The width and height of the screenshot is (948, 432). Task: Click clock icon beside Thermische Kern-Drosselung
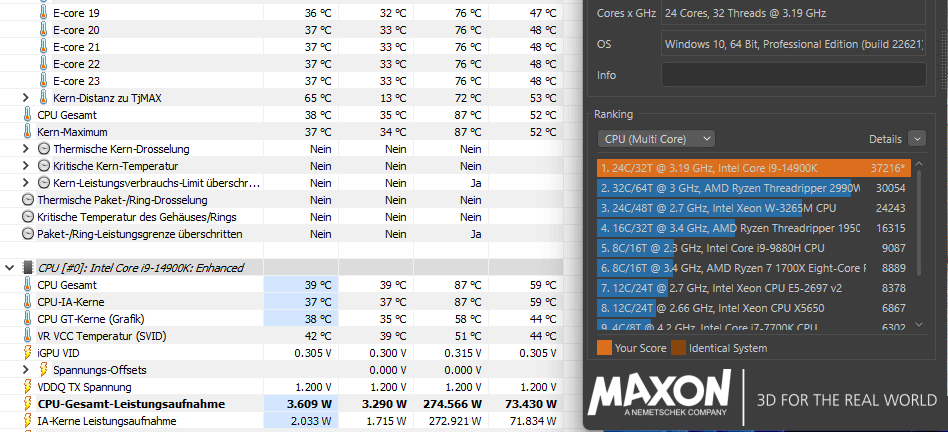pos(44,149)
